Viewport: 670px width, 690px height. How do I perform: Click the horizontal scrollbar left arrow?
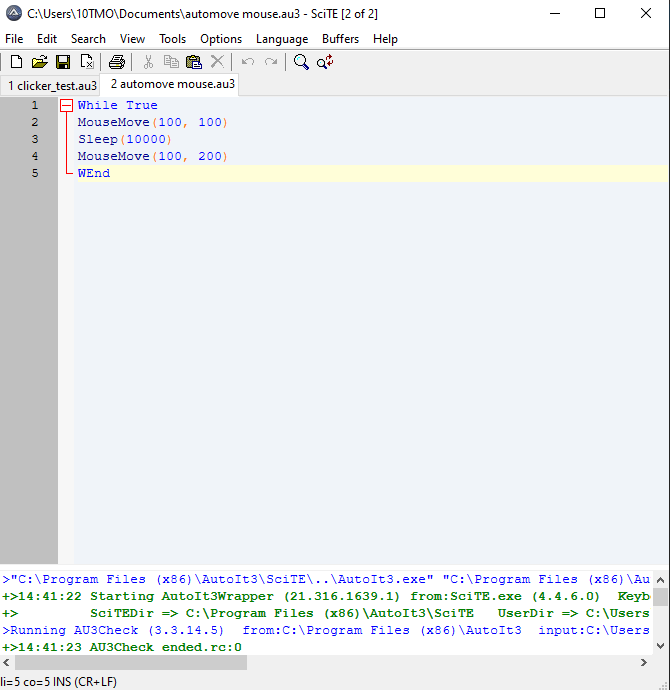6,662
